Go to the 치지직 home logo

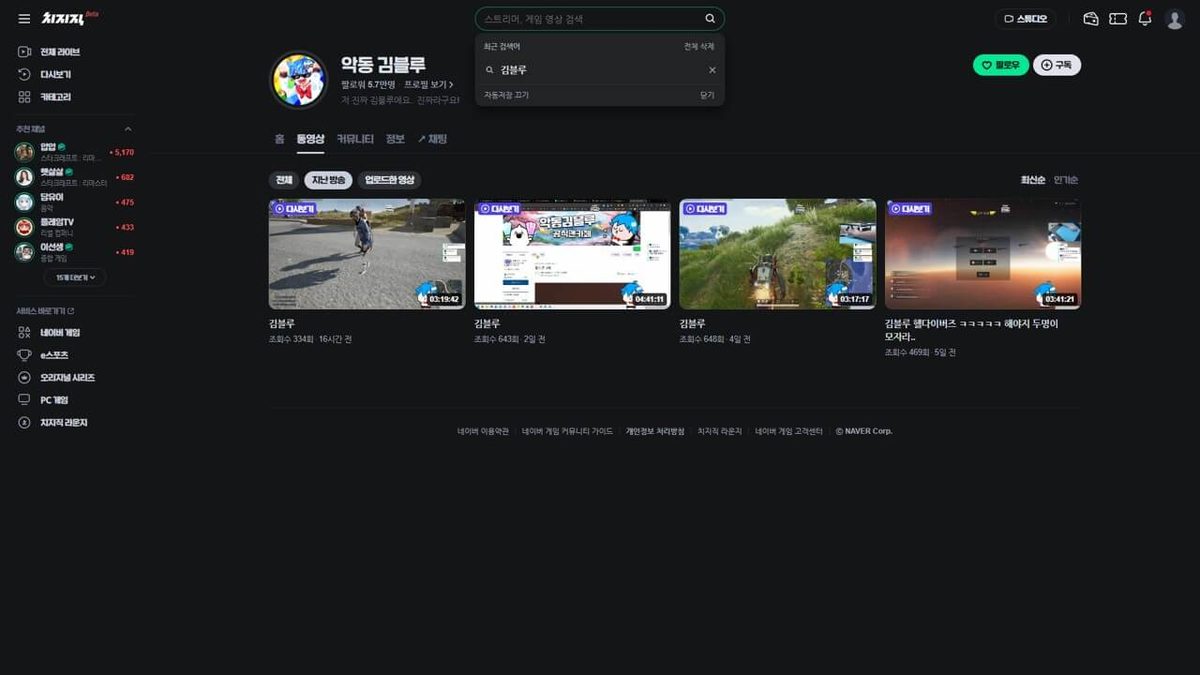pyautogui.click(x=65, y=18)
